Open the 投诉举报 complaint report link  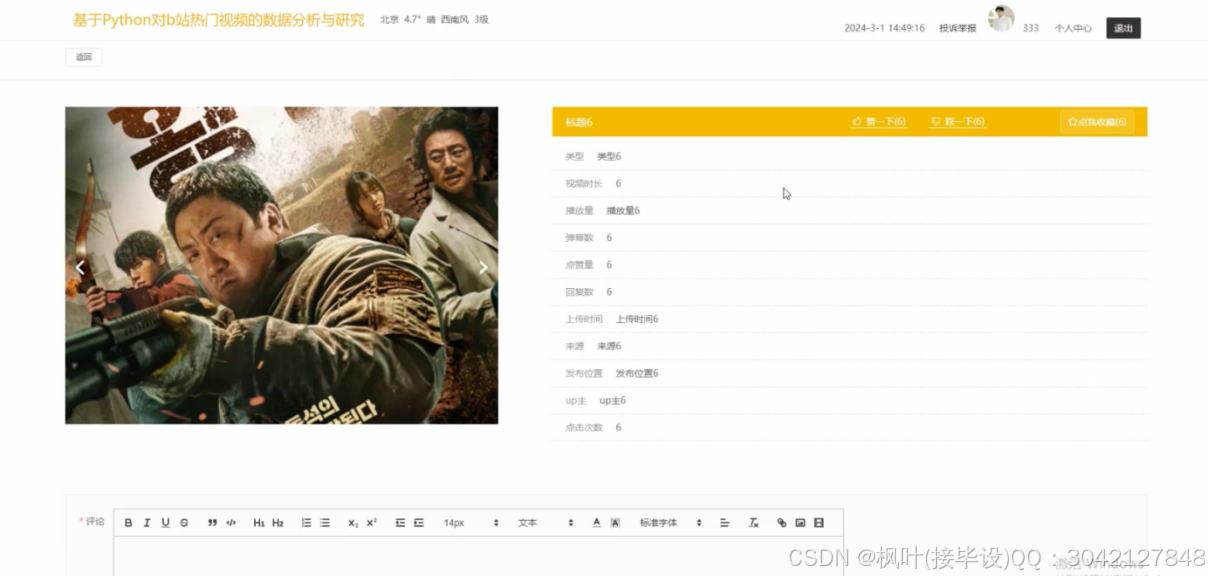pyautogui.click(x=957, y=28)
